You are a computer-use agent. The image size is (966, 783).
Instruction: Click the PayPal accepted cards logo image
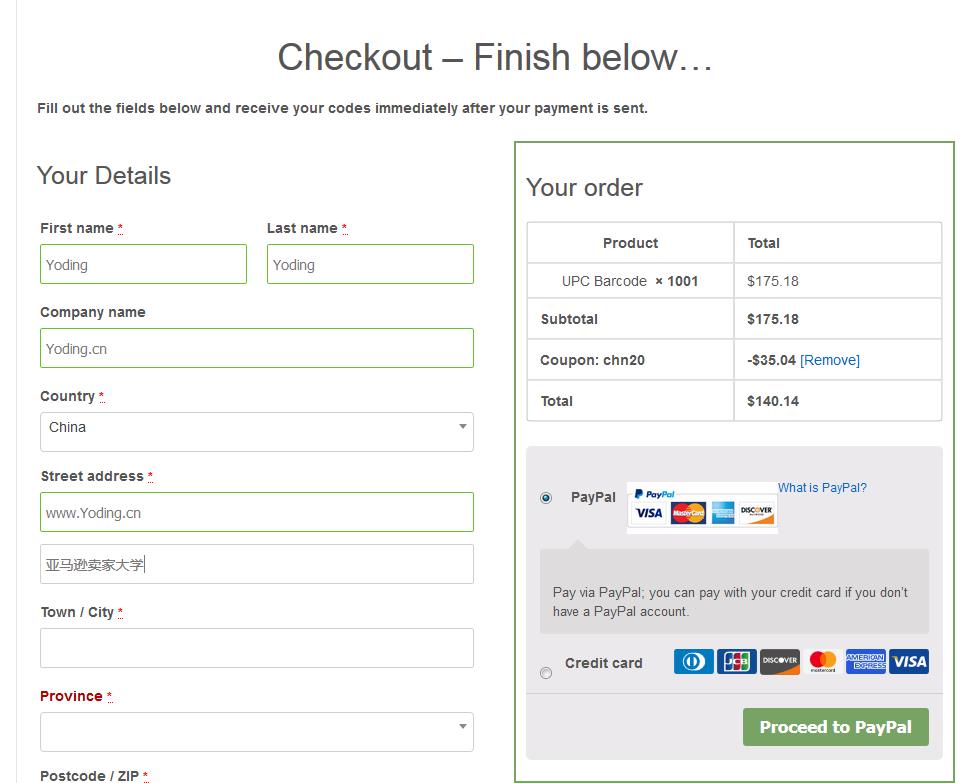click(x=702, y=506)
